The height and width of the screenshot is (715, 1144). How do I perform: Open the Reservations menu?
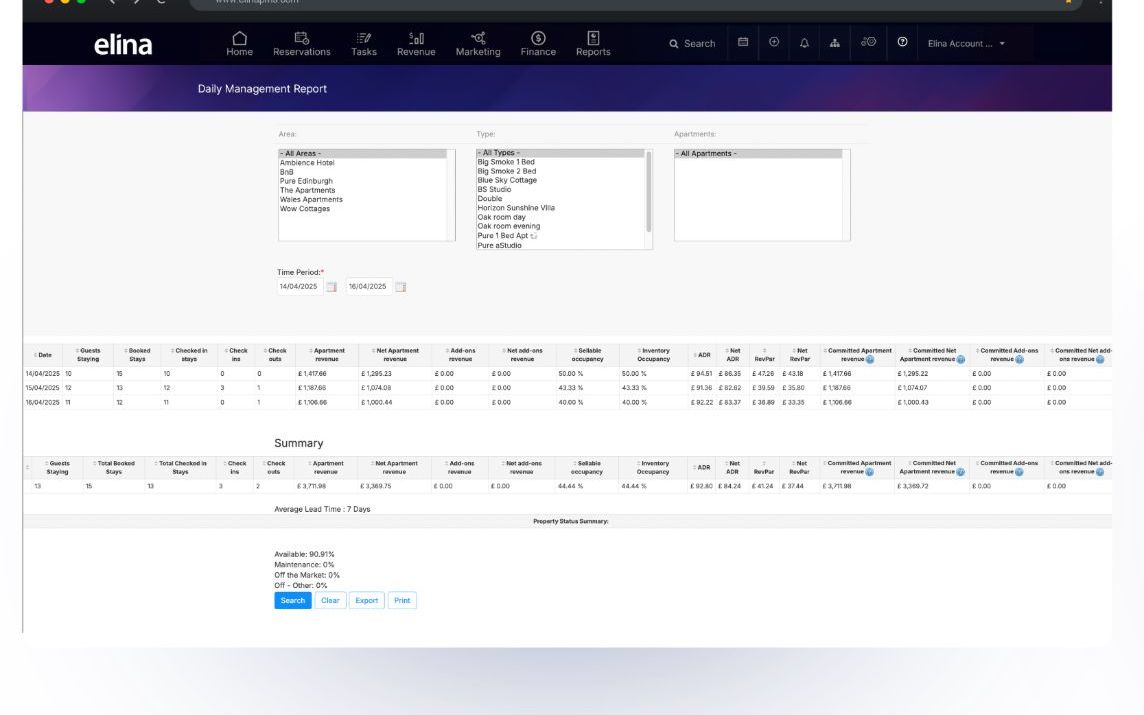[301, 44]
